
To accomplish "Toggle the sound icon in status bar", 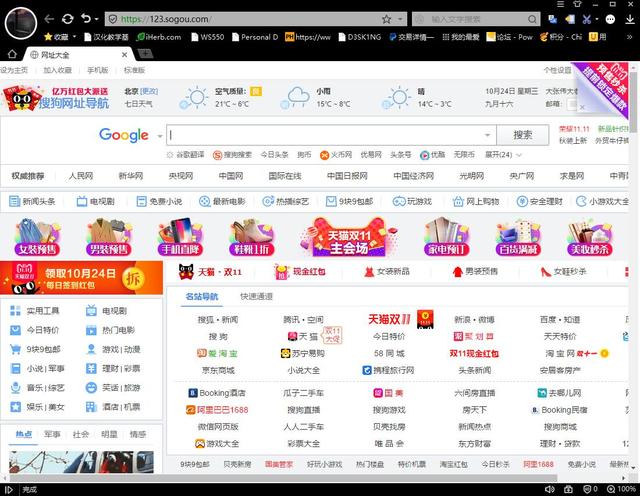I will [x=550, y=489].
